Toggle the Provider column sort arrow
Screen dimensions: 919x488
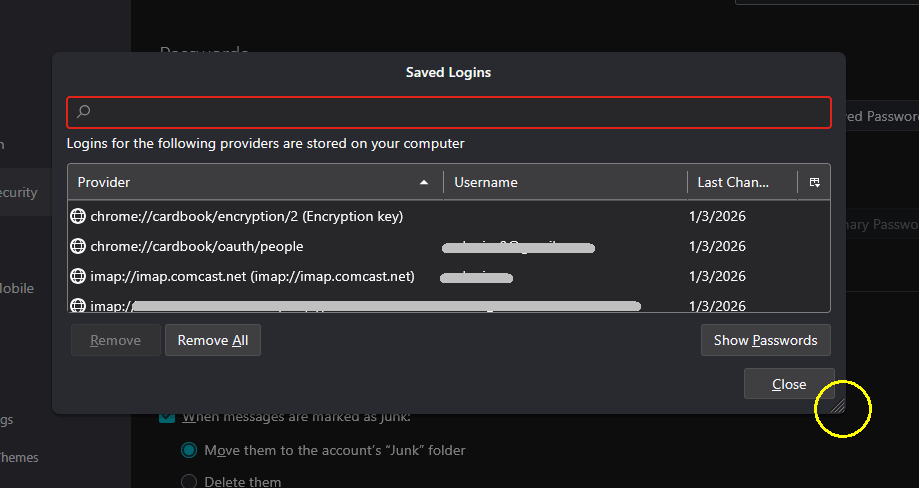[x=425, y=183]
